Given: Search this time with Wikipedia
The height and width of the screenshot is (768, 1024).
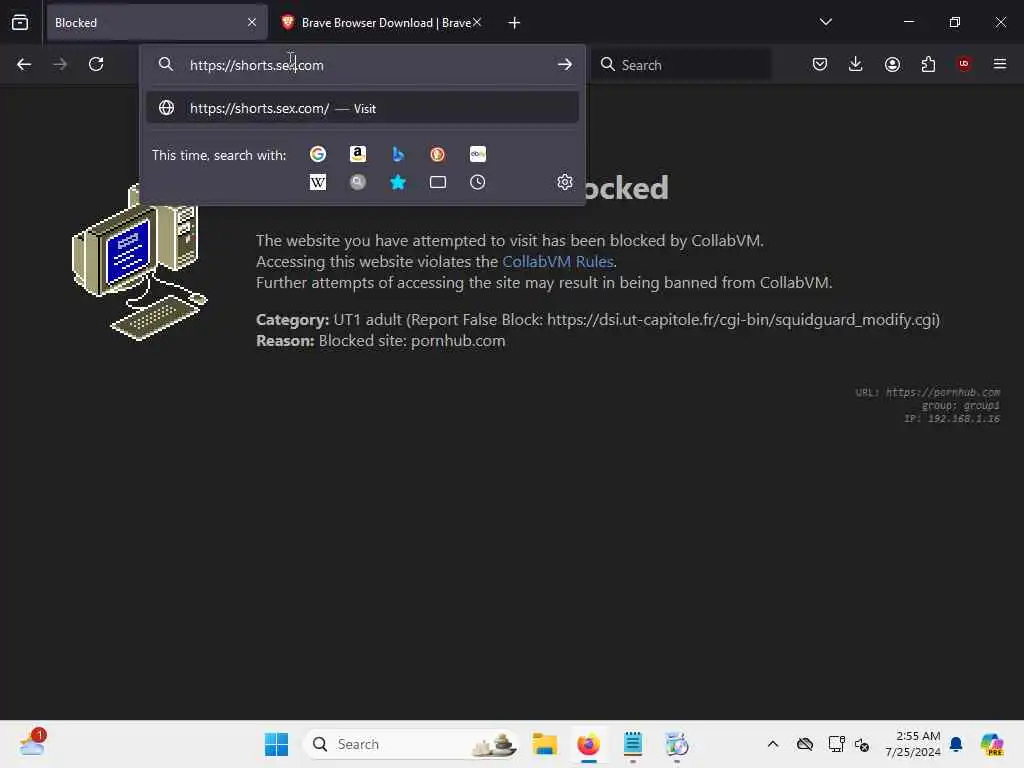Looking at the screenshot, I should pyautogui.click(x=318, y=182).
